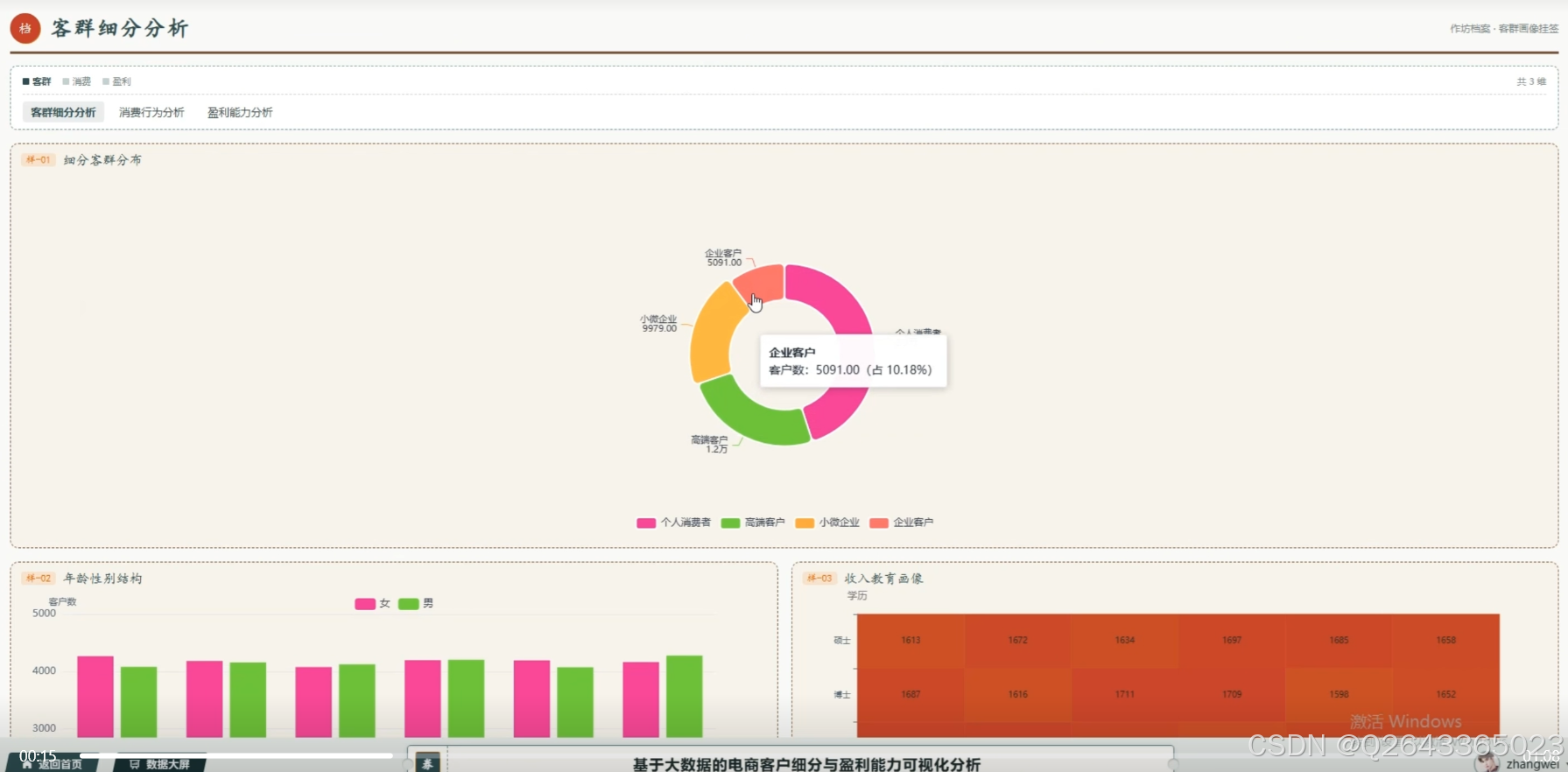Select the 盈利 category marker
Image resolution: width=1568 pixels, height=772 pixels.
[x=116, y=81]
